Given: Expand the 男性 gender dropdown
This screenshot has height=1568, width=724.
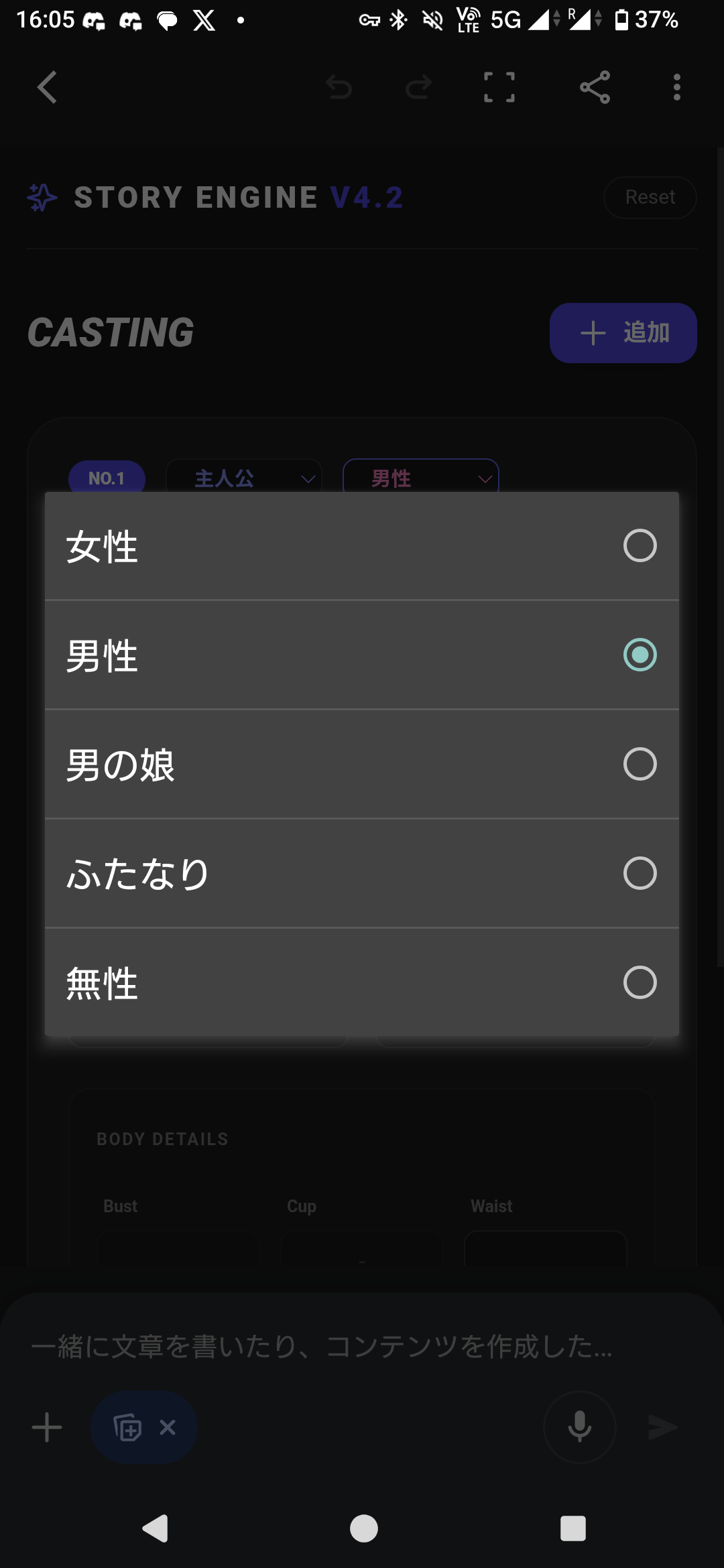Looking at the screenshot, I should [x=421, y=478].
